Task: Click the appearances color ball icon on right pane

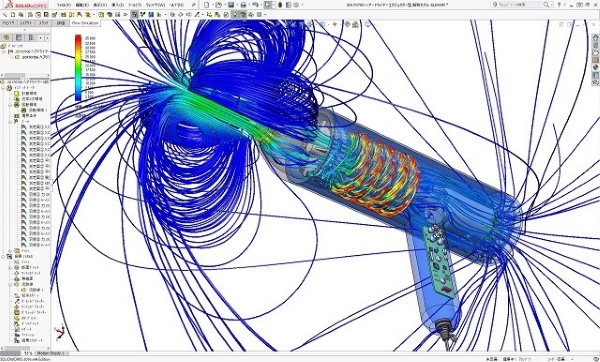Action: coord(595,67)
